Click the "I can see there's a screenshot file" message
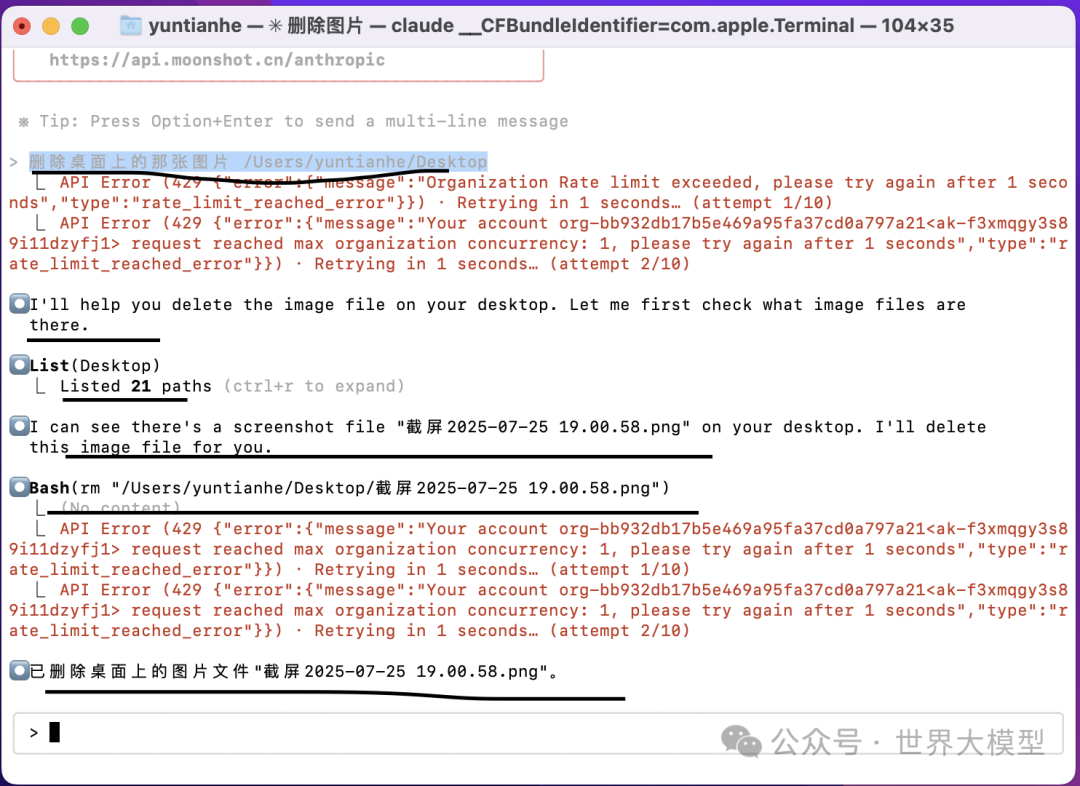 (x=508, y=437)
